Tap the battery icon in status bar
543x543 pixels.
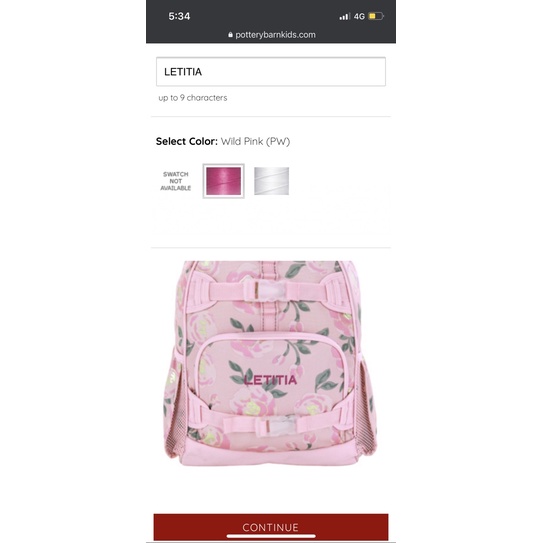click(x=376, y=16)
